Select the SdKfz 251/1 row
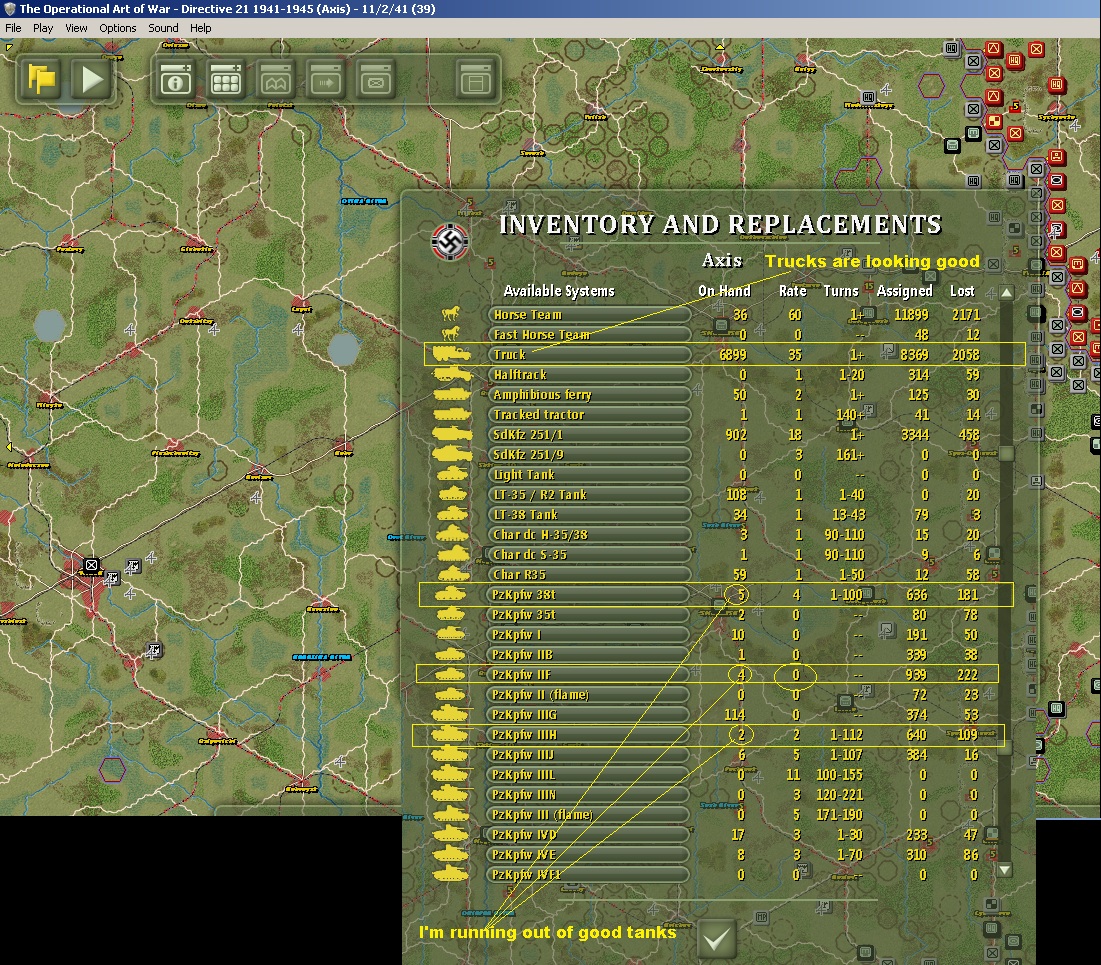The height and width of the screenshot is (965, 1101). coord(588,435)
